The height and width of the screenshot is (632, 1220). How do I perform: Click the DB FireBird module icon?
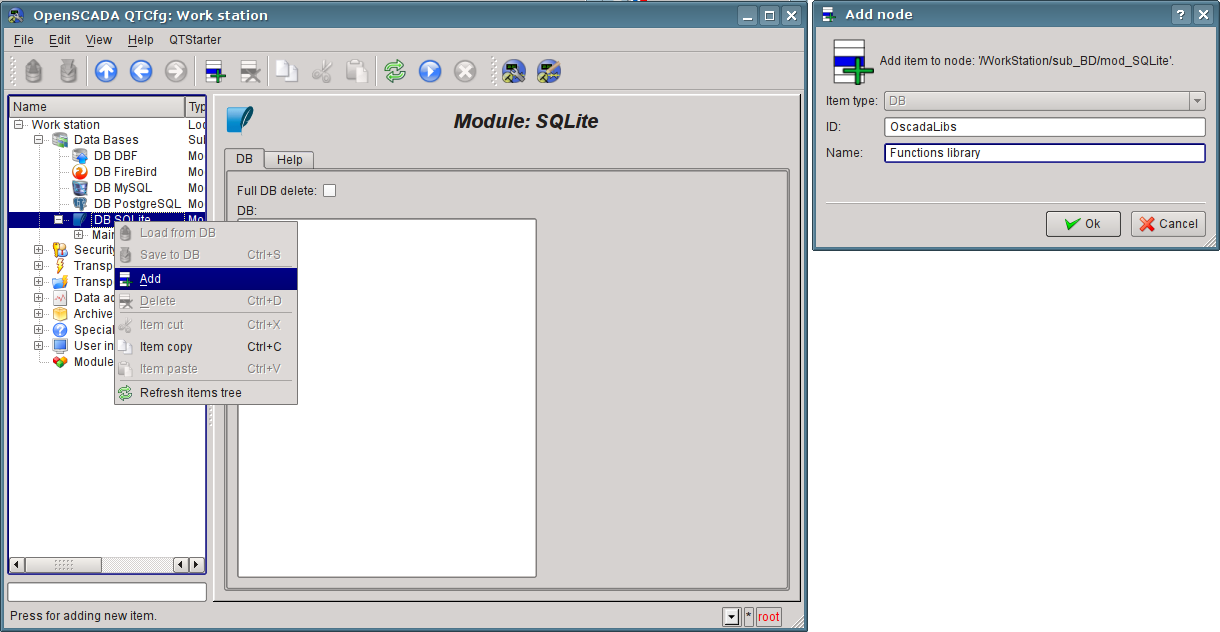click(80, 172)
